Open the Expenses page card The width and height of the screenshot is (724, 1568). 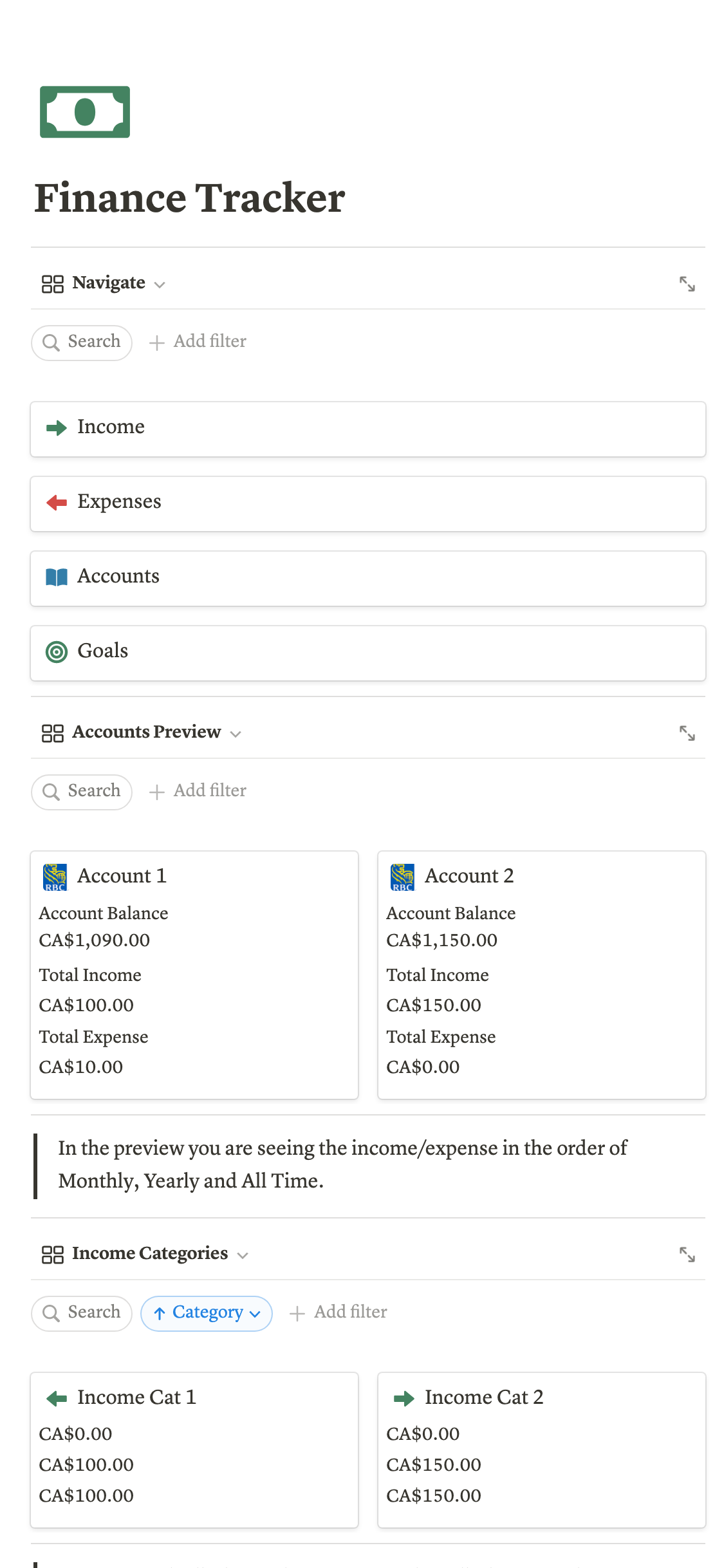367,503
